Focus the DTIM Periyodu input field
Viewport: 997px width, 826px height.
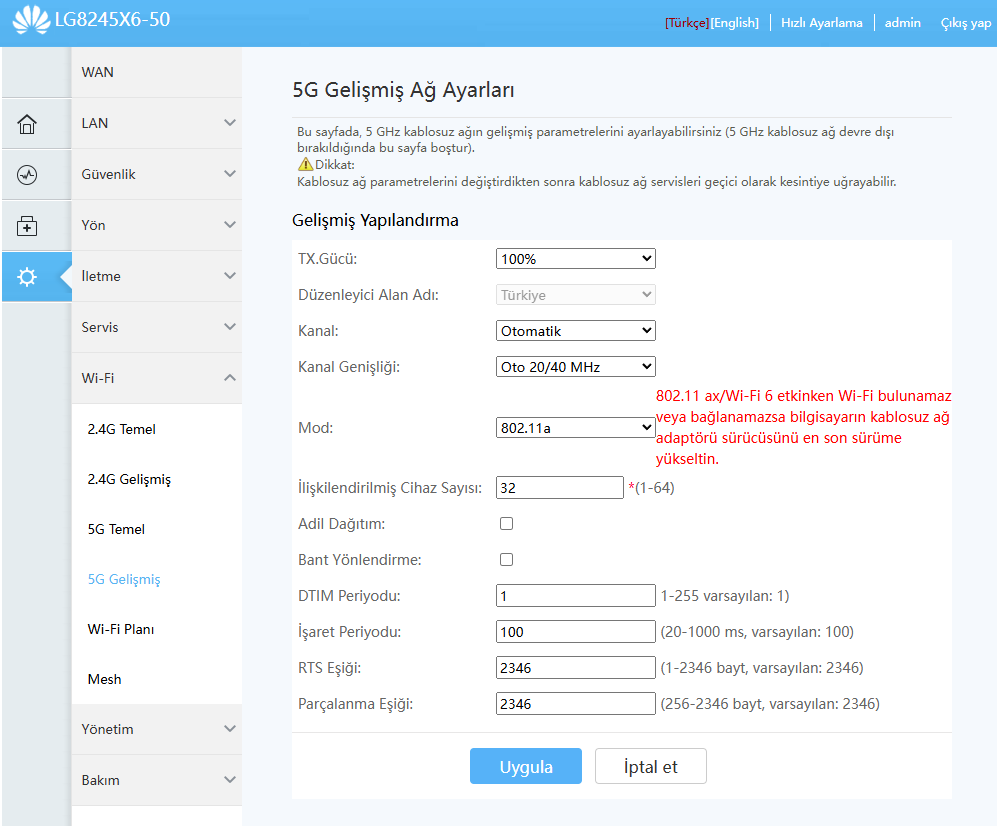[575, 596]
